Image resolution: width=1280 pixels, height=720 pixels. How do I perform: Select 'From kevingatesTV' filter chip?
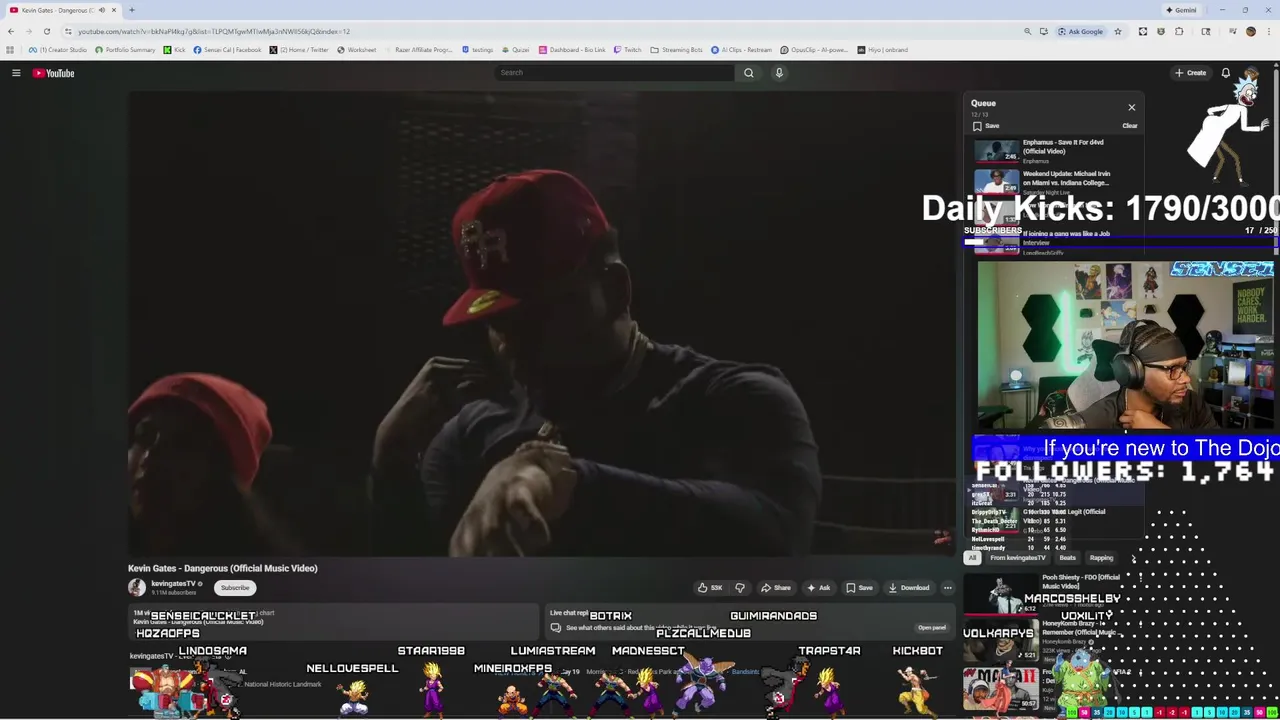click(1017, 558)
